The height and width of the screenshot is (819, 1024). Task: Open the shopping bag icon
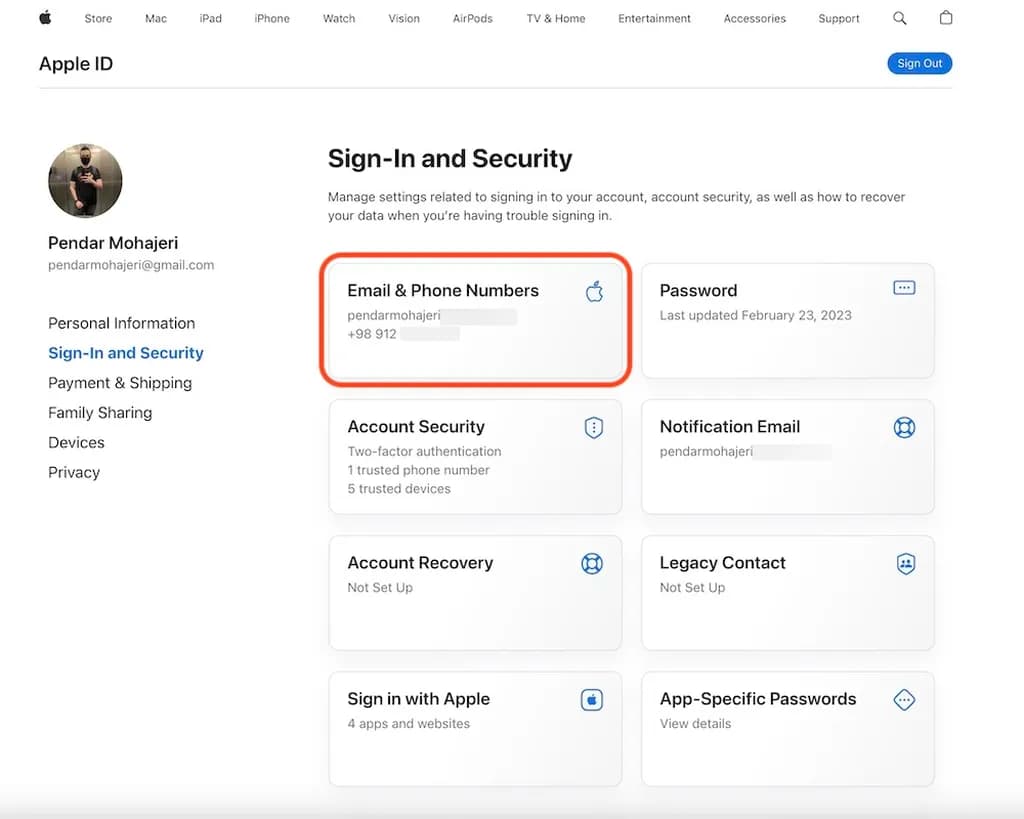[946, 18]
